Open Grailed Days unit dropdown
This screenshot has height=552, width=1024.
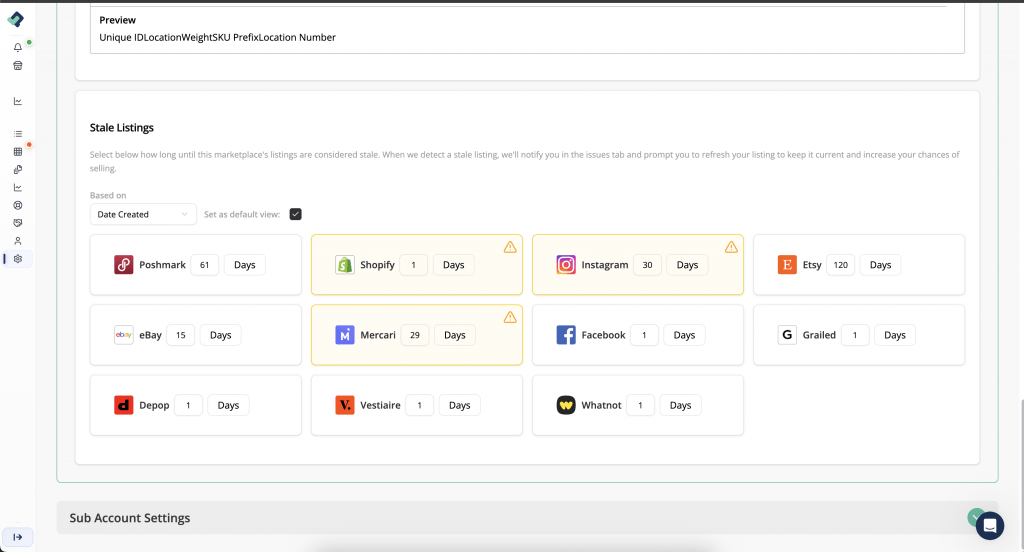pyautogui.click(x=895, y=334)
